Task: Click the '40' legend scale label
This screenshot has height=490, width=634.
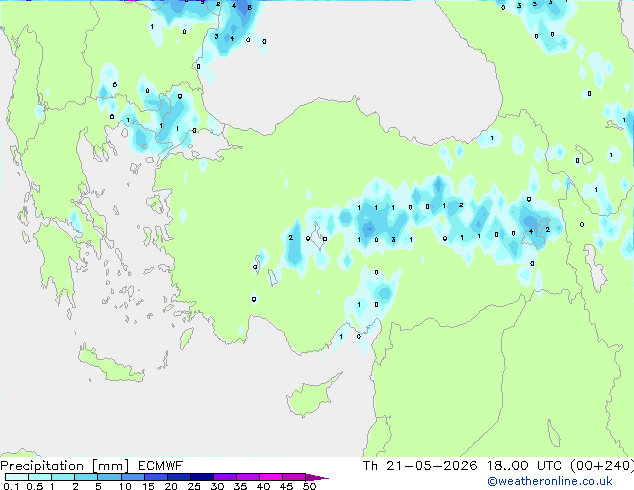Action: click(x=263, y=486)
